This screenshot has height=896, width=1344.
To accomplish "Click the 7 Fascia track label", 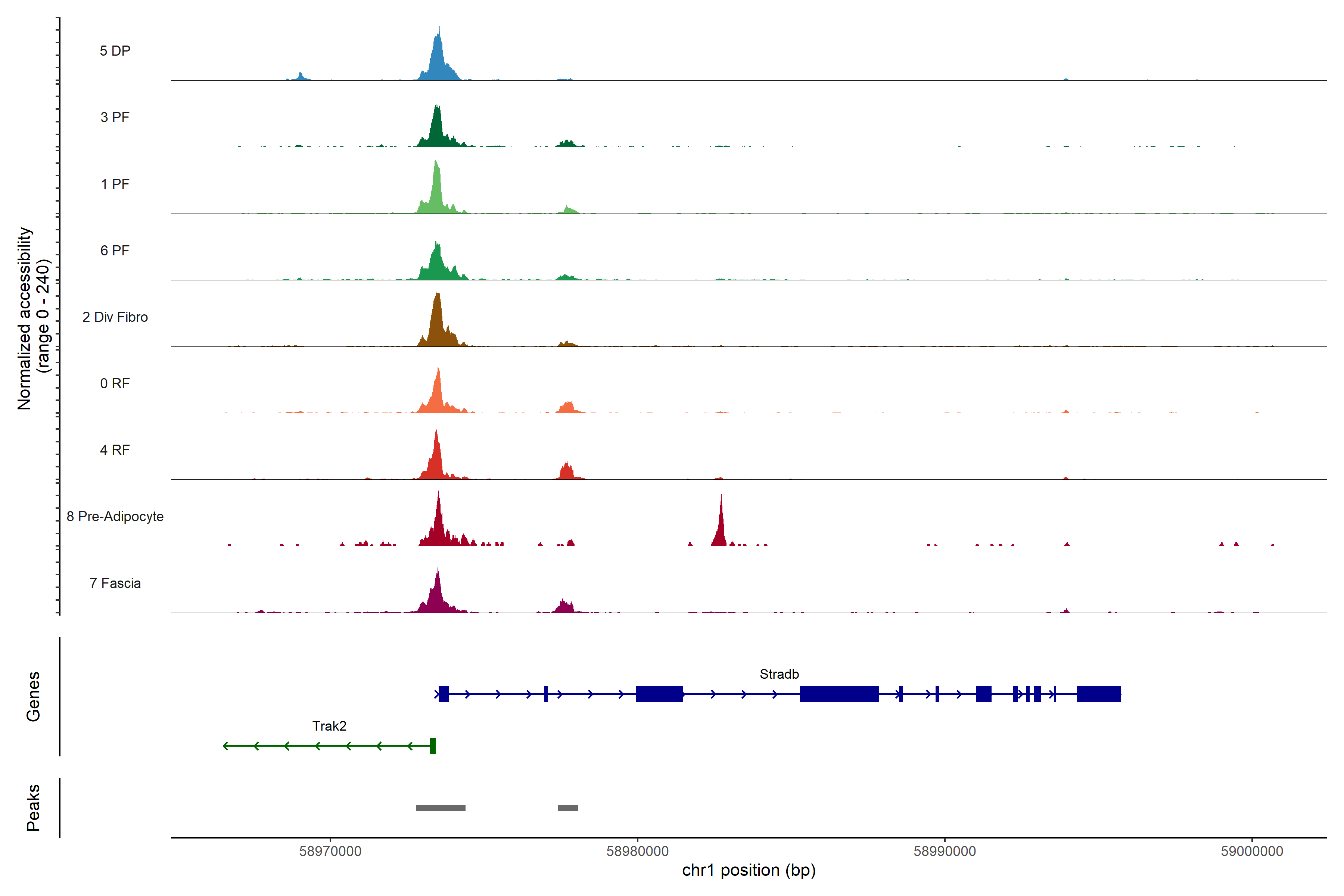I will click(115, 583).
